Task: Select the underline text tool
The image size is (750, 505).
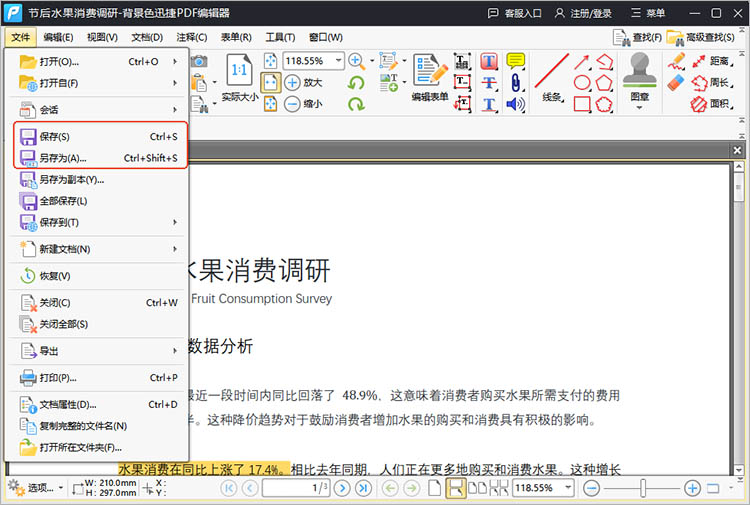Action: coord(489,104)
